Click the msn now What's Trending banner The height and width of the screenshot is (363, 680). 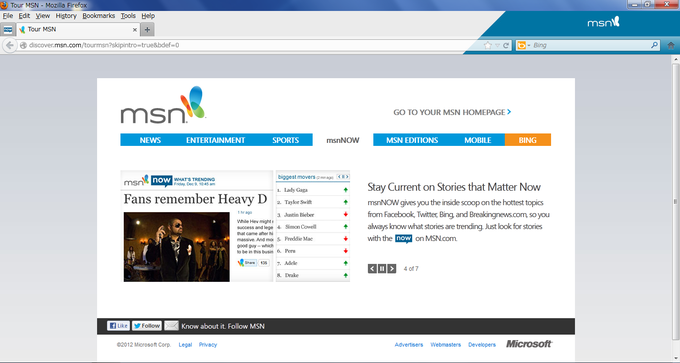pos(170,180)
